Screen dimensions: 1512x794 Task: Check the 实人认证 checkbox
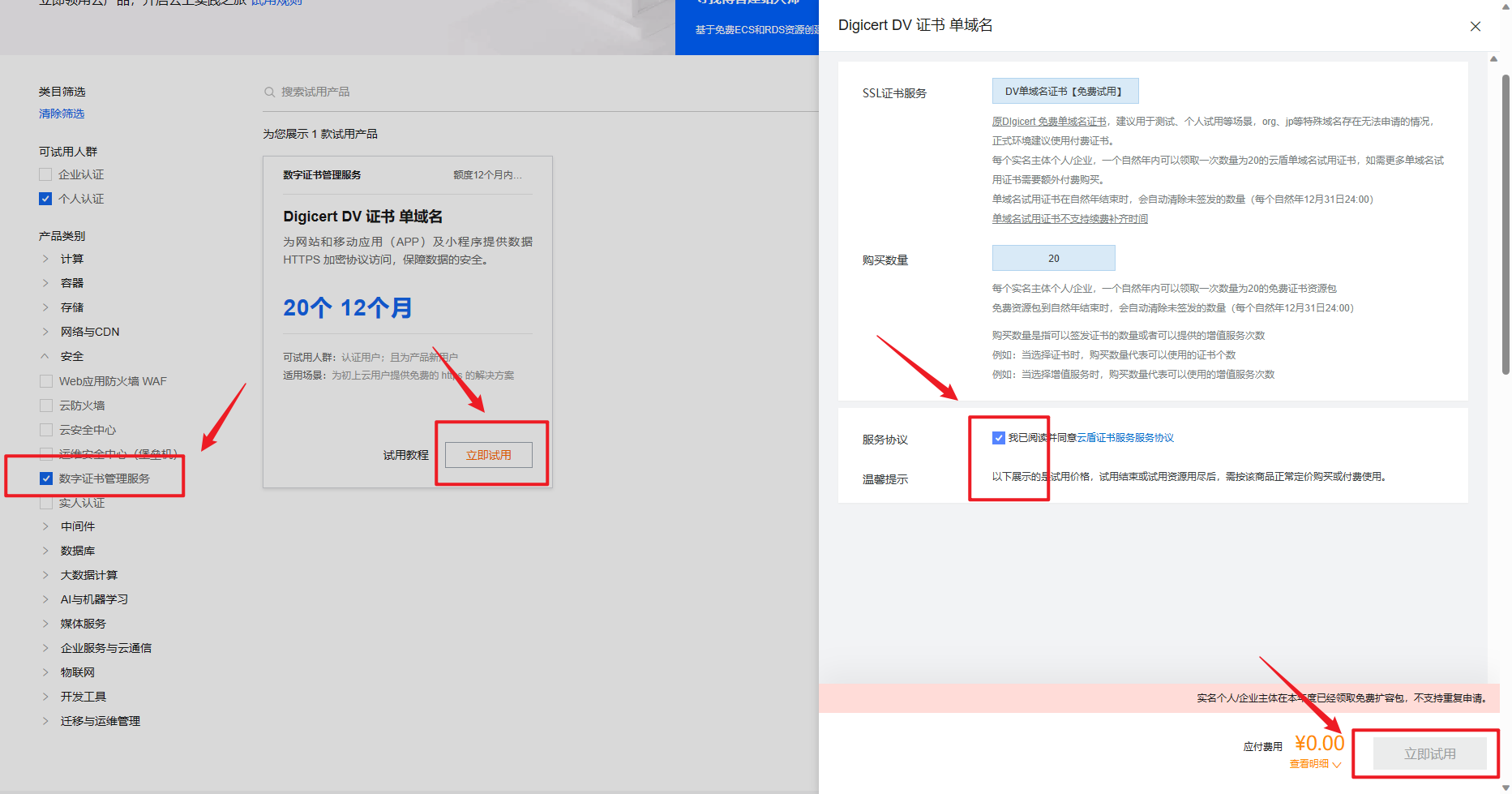(x=46, y=503)
